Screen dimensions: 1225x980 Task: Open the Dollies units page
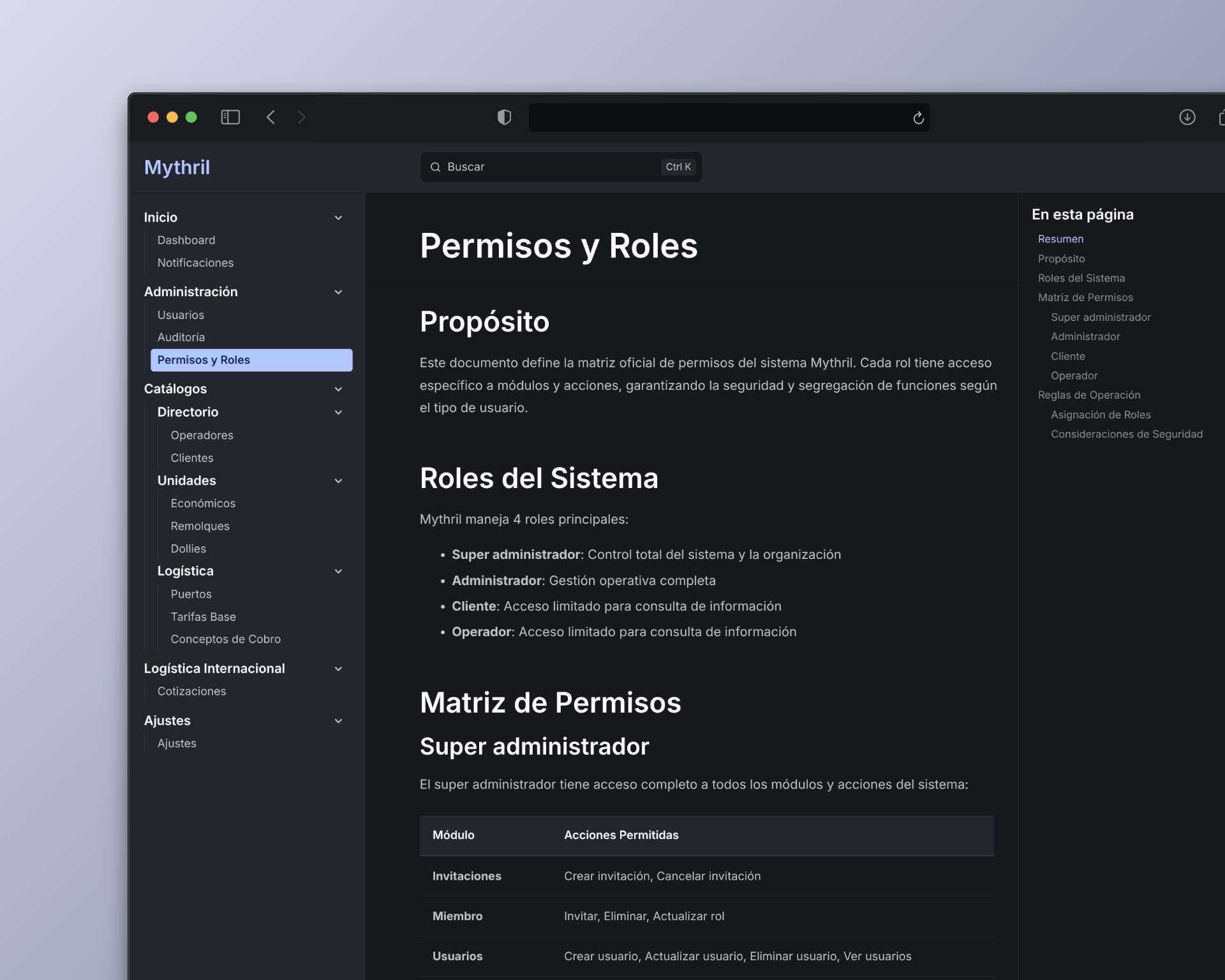[x=188, y=549]
